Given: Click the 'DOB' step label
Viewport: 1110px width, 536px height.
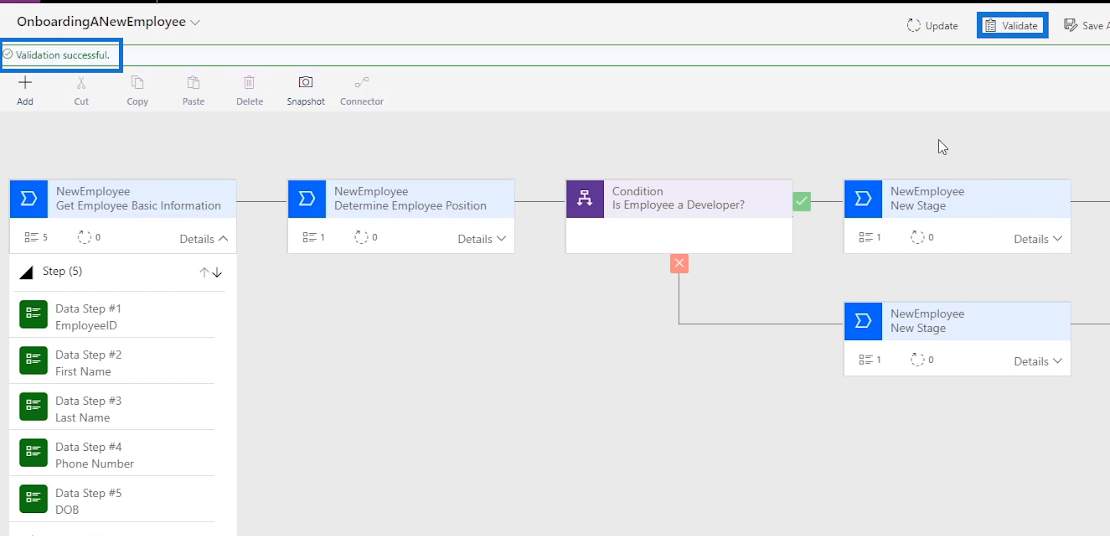Looking at the screenshot, I should [x=67, y=510].
